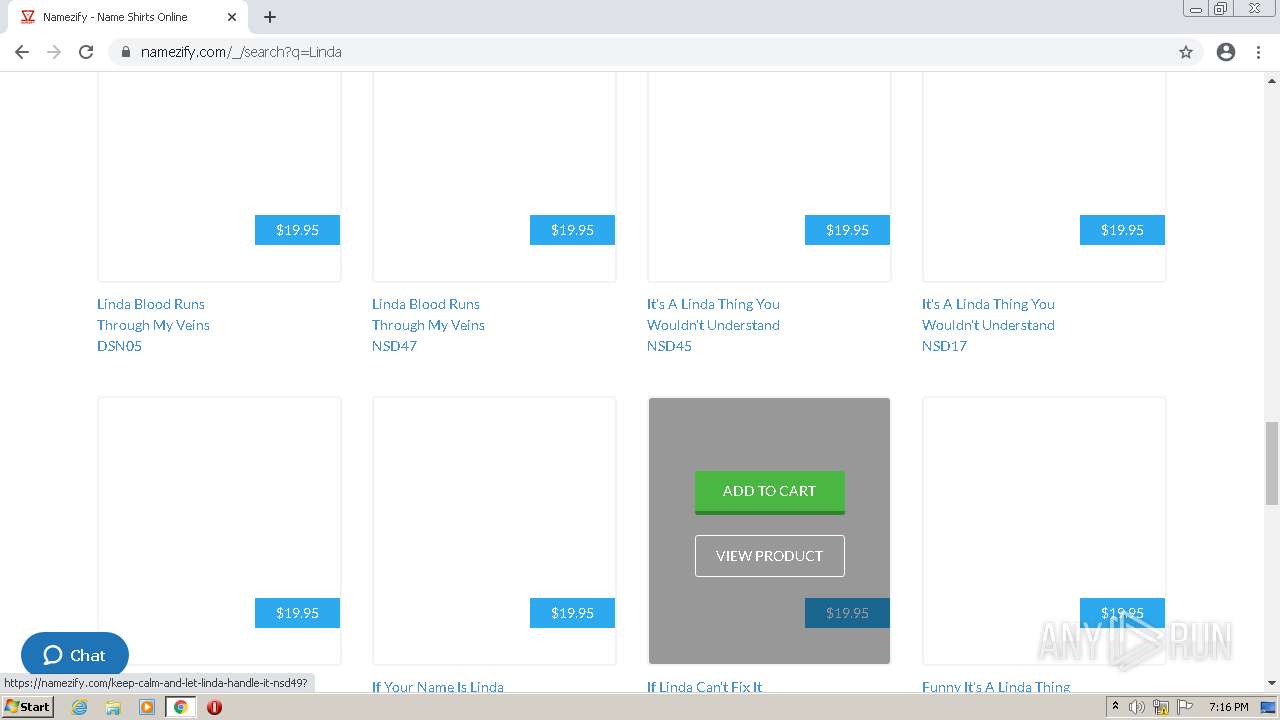Viewport: 1280px width, 720px height.
Task: Click the scrollbar down arrow
Action: pos(1272,683)
